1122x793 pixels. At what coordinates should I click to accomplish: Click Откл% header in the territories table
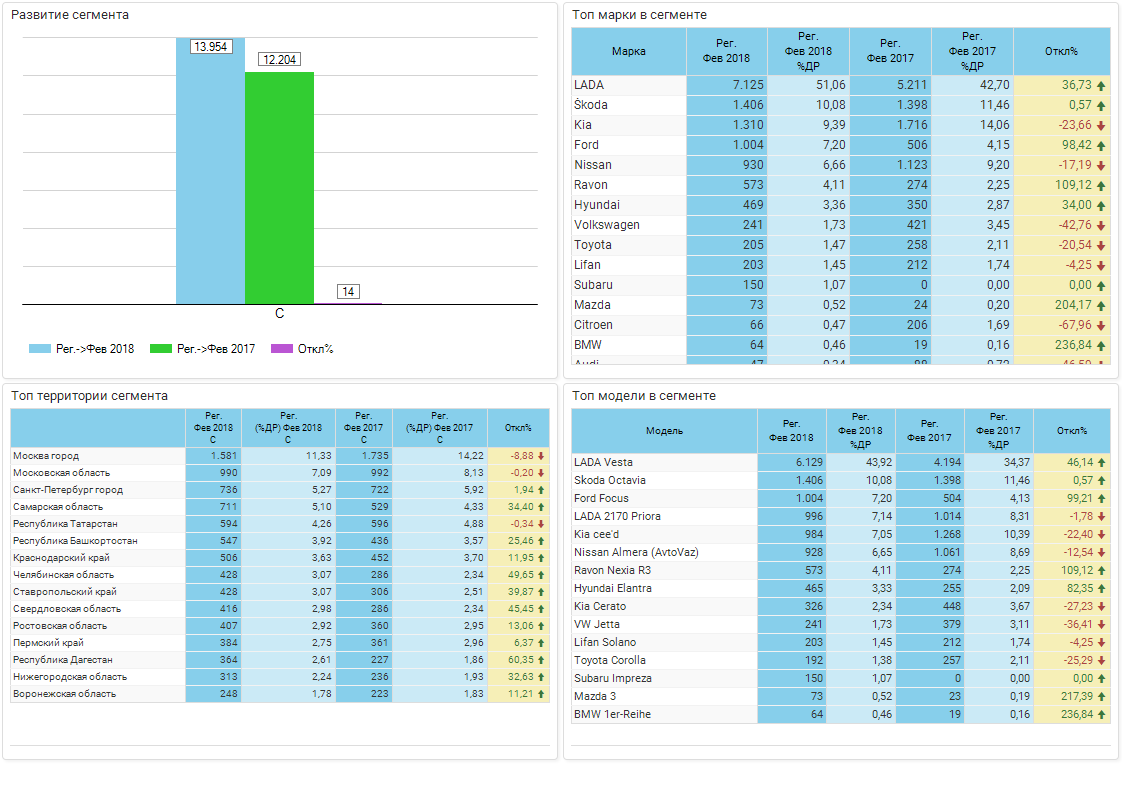pyautogui.click(x=518, y=428)
